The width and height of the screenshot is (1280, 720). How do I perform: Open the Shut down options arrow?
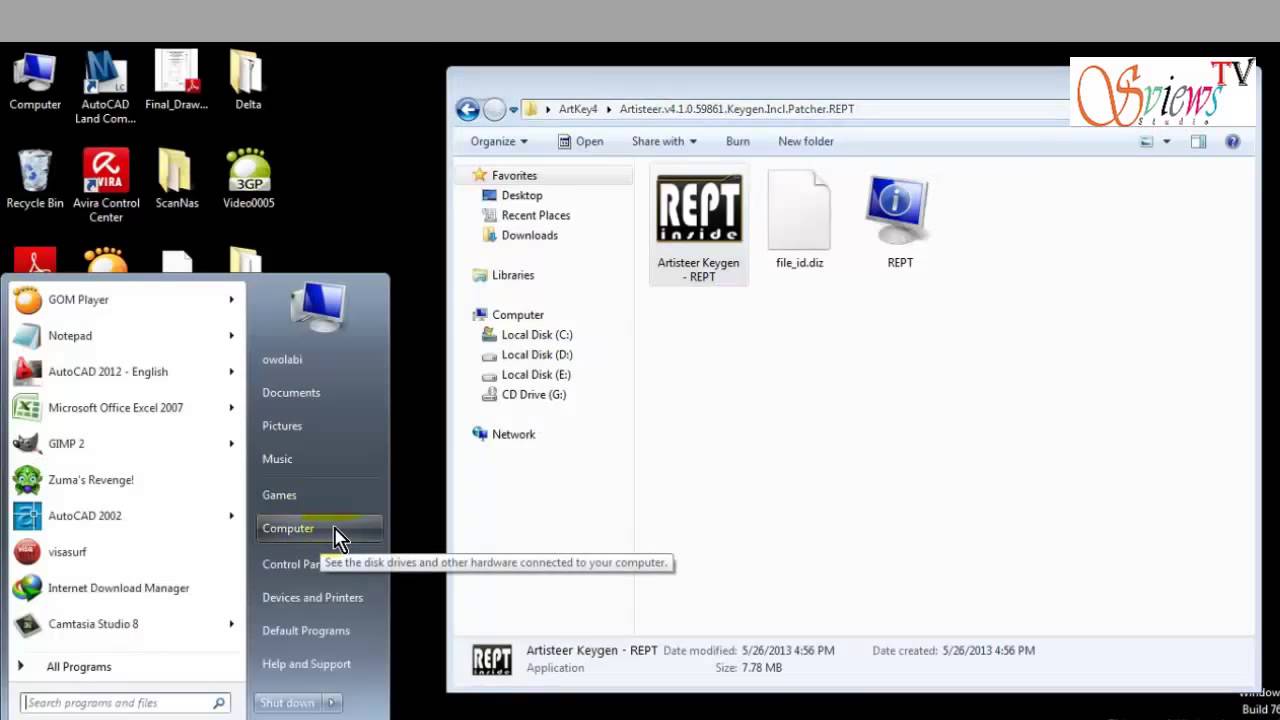[x=332, y=703]
